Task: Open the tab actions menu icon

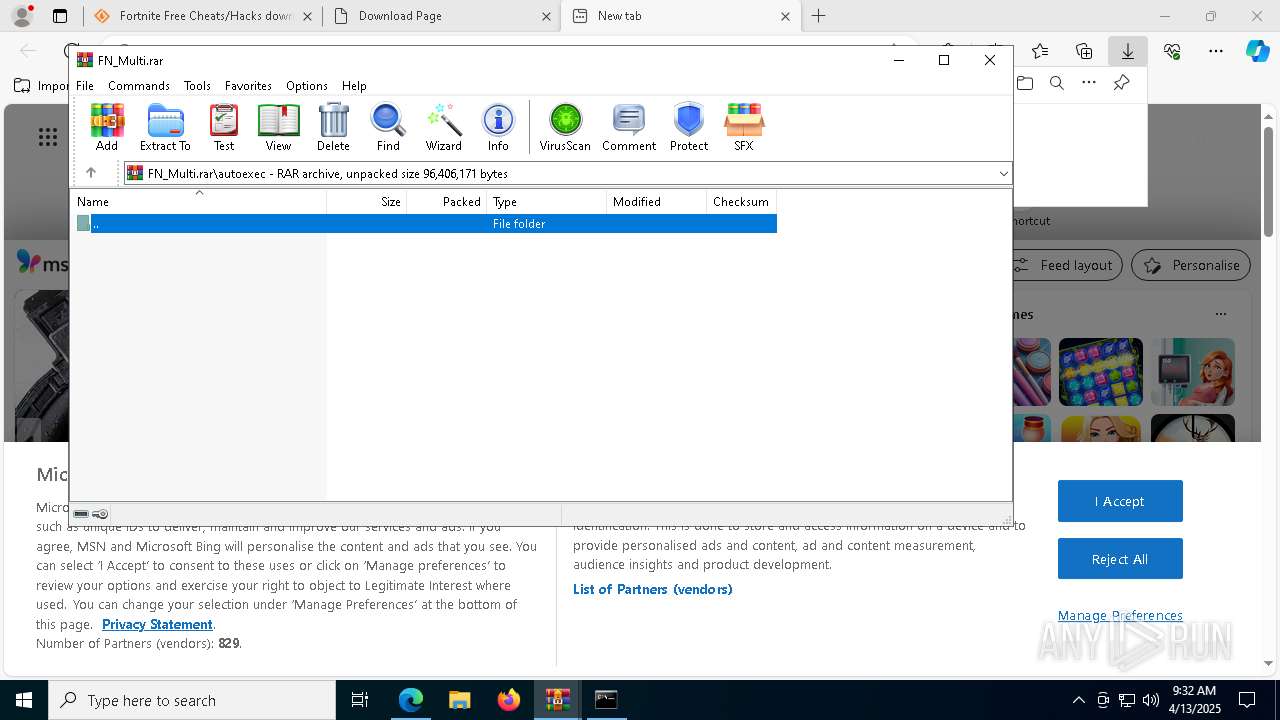Action: (60, 16)
